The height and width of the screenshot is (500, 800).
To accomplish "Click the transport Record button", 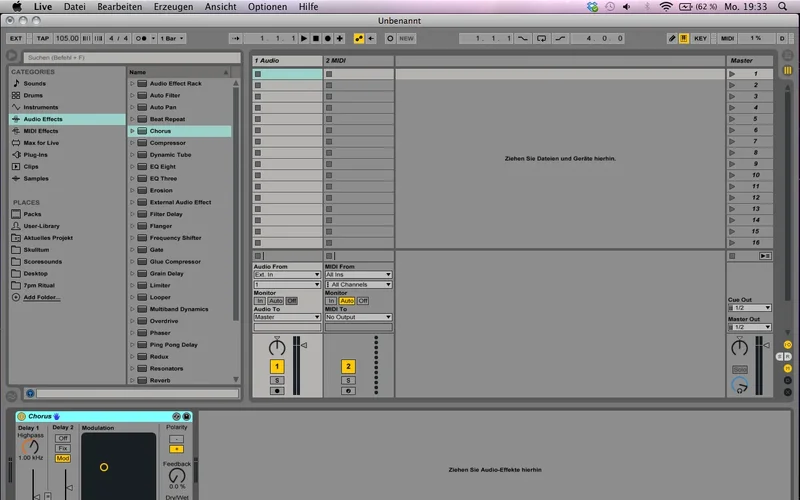I will pos(327,39).
